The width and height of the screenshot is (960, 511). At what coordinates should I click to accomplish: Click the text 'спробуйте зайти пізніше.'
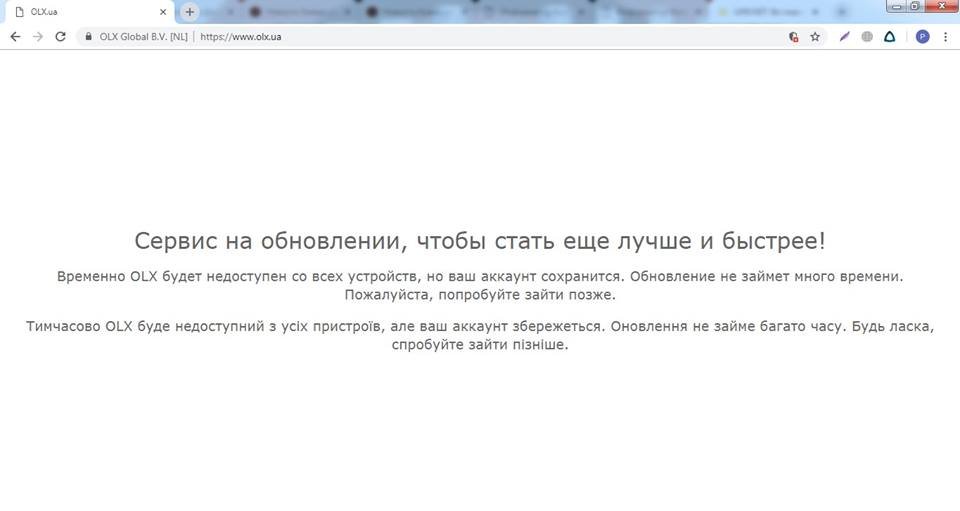click(480, 345)
